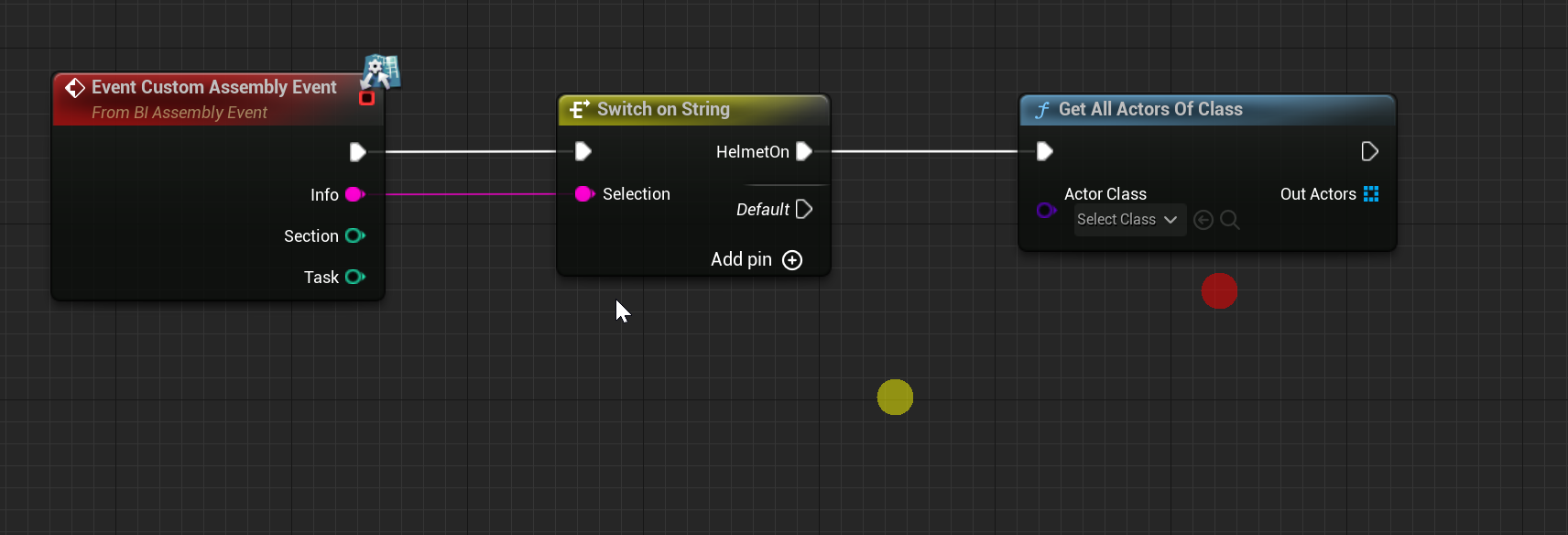
Task: Click the interface icon on event node
Action: click(381, 71)
